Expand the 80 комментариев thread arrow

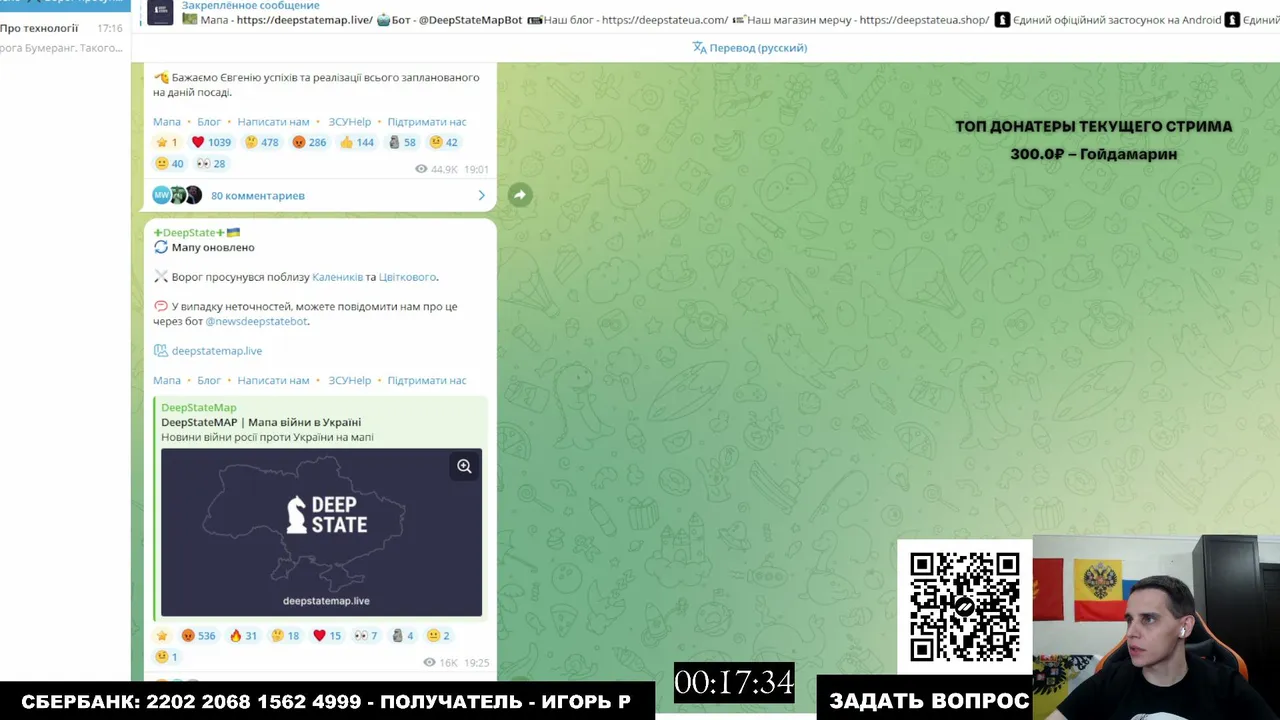click(x=481, y=195)
